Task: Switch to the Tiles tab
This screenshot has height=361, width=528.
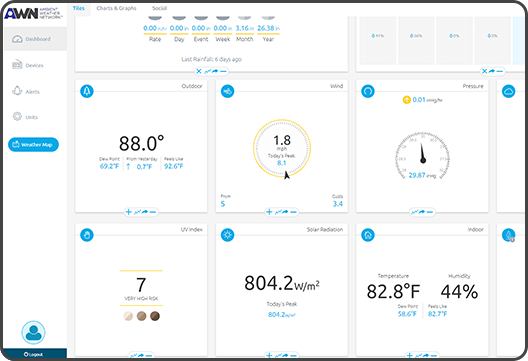Action: (79, 8)
